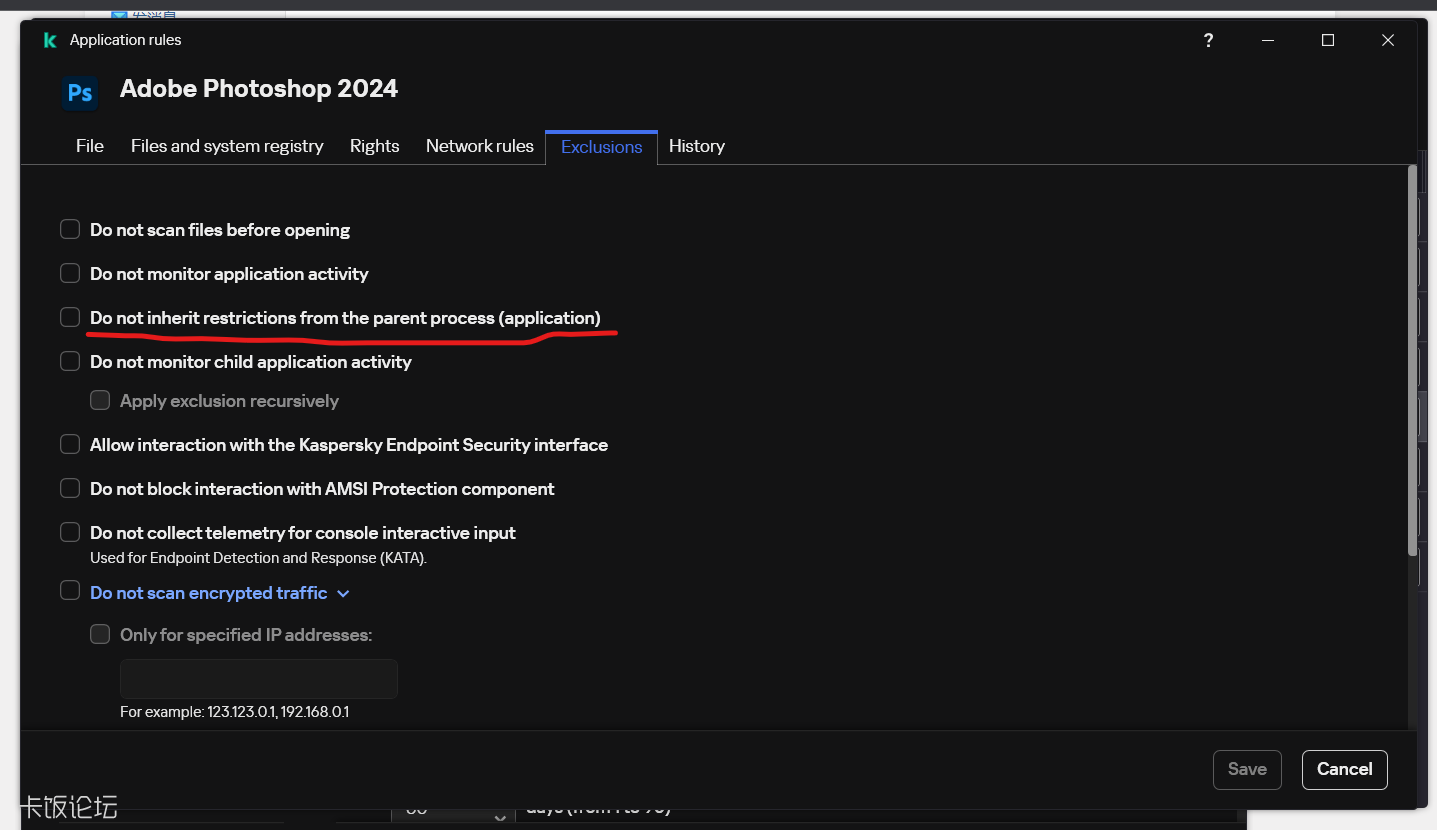The image size is (1437, 830).
Task: Switch to the File tab
Action: pos(90,146)
